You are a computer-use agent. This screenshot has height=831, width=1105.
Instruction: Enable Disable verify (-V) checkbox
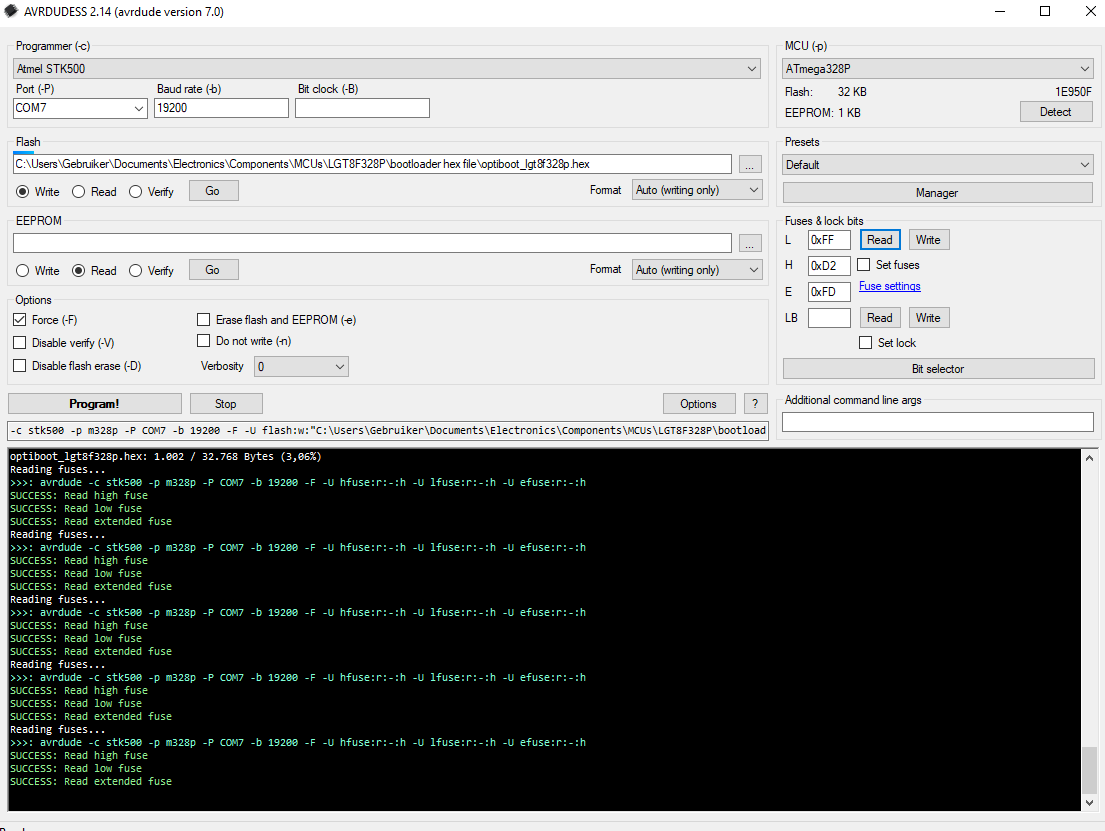pyautogui.click(x=20, y=343)
